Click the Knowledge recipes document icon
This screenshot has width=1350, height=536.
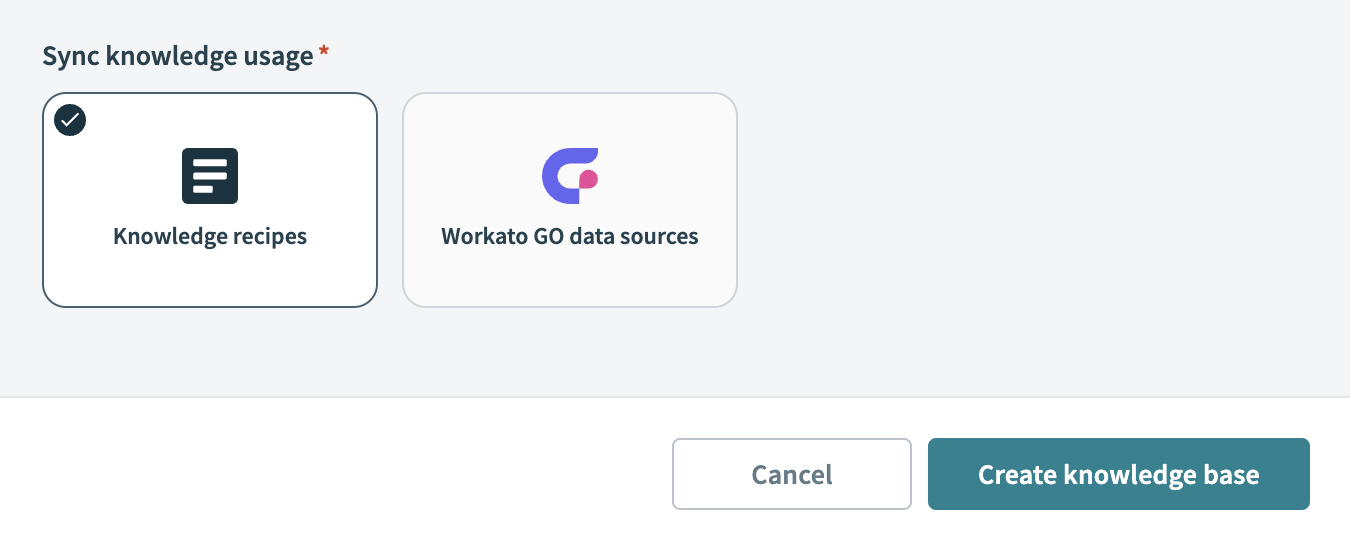210,176
